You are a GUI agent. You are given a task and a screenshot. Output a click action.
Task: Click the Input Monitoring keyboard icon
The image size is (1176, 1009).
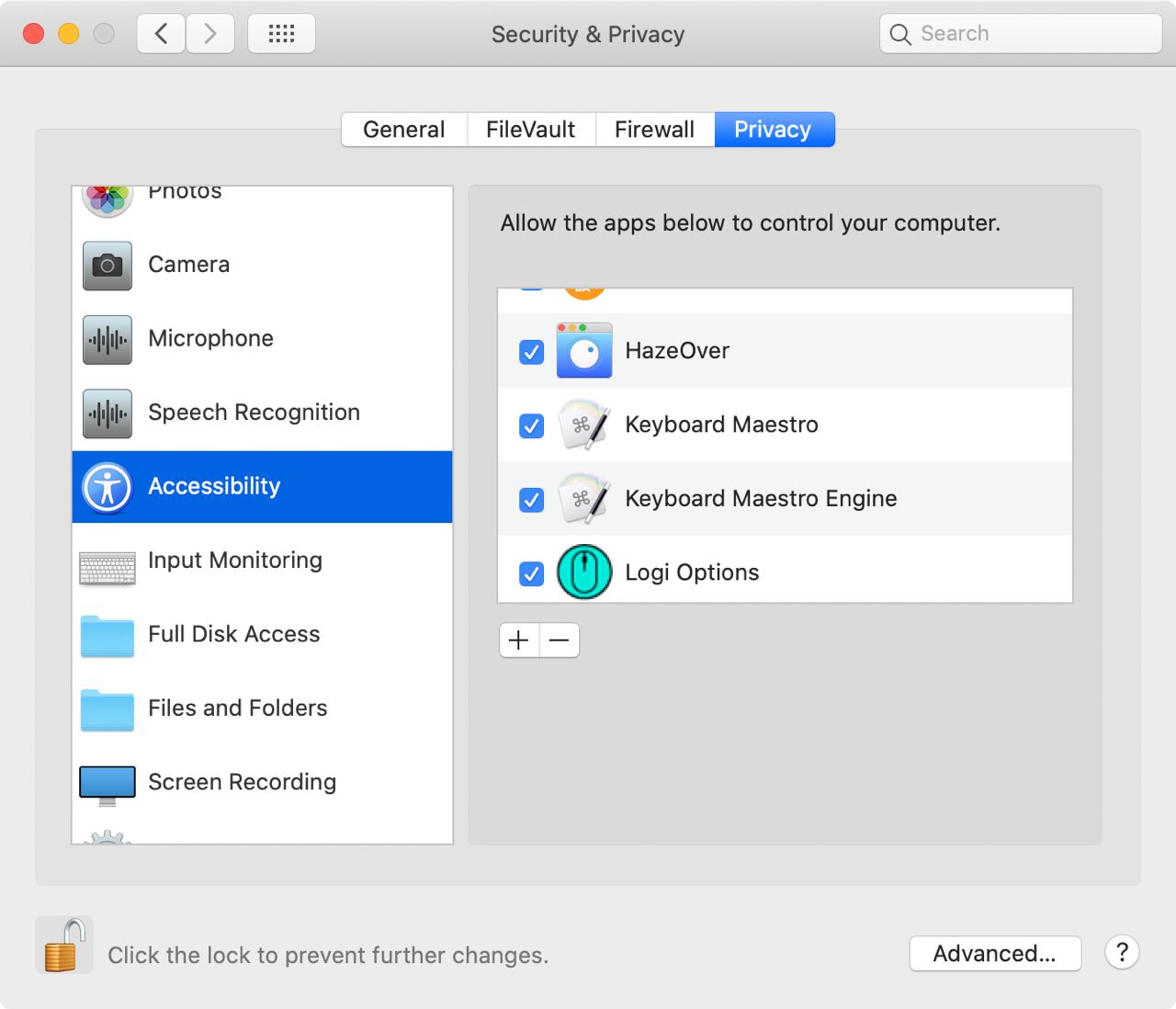[107, 569]
